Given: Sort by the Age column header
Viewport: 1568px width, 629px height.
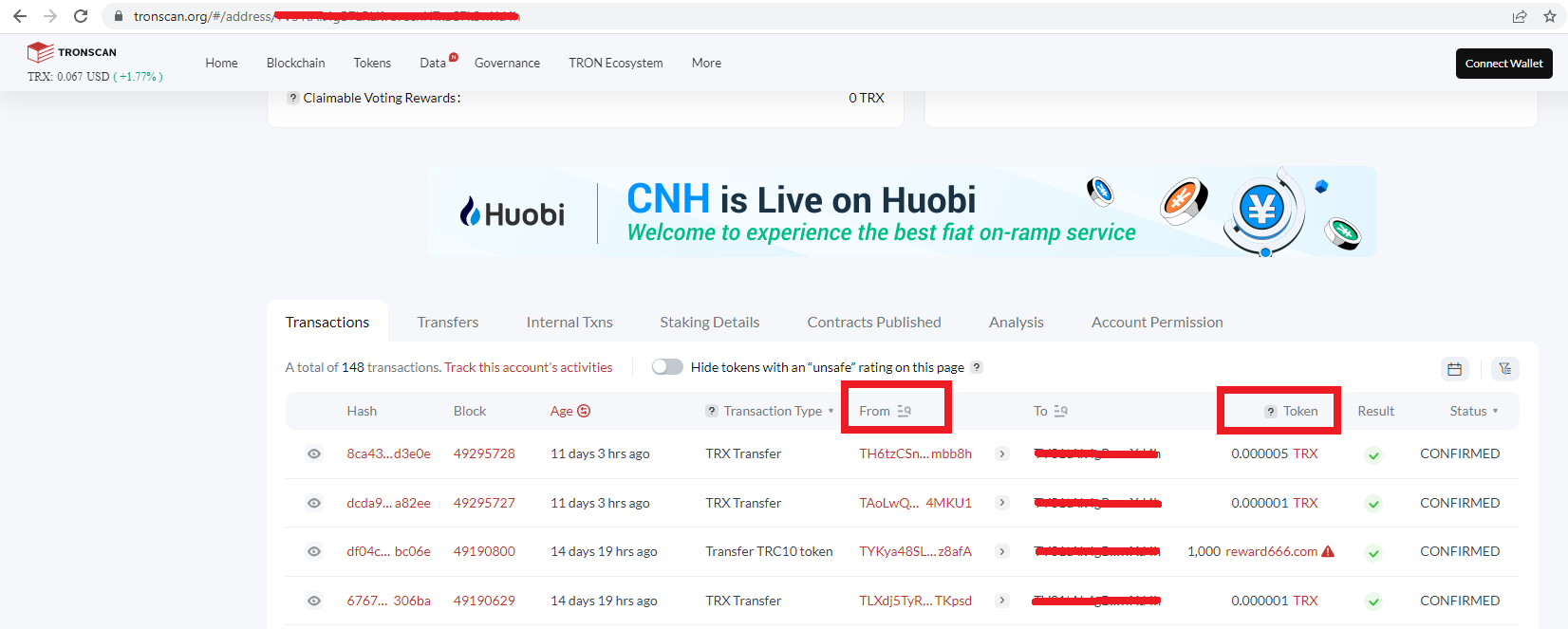Looking at the screenshot, I should tap(562, 411).
